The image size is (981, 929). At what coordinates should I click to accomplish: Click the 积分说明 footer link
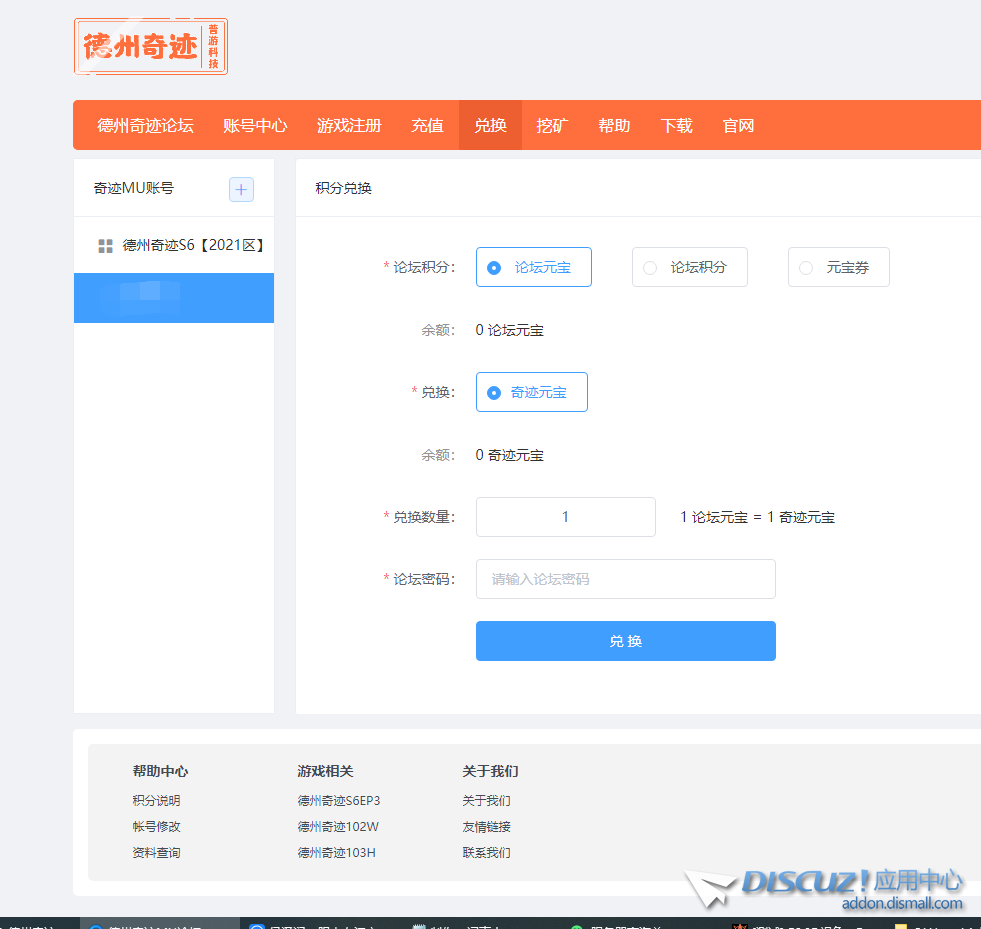coord(156,801)
